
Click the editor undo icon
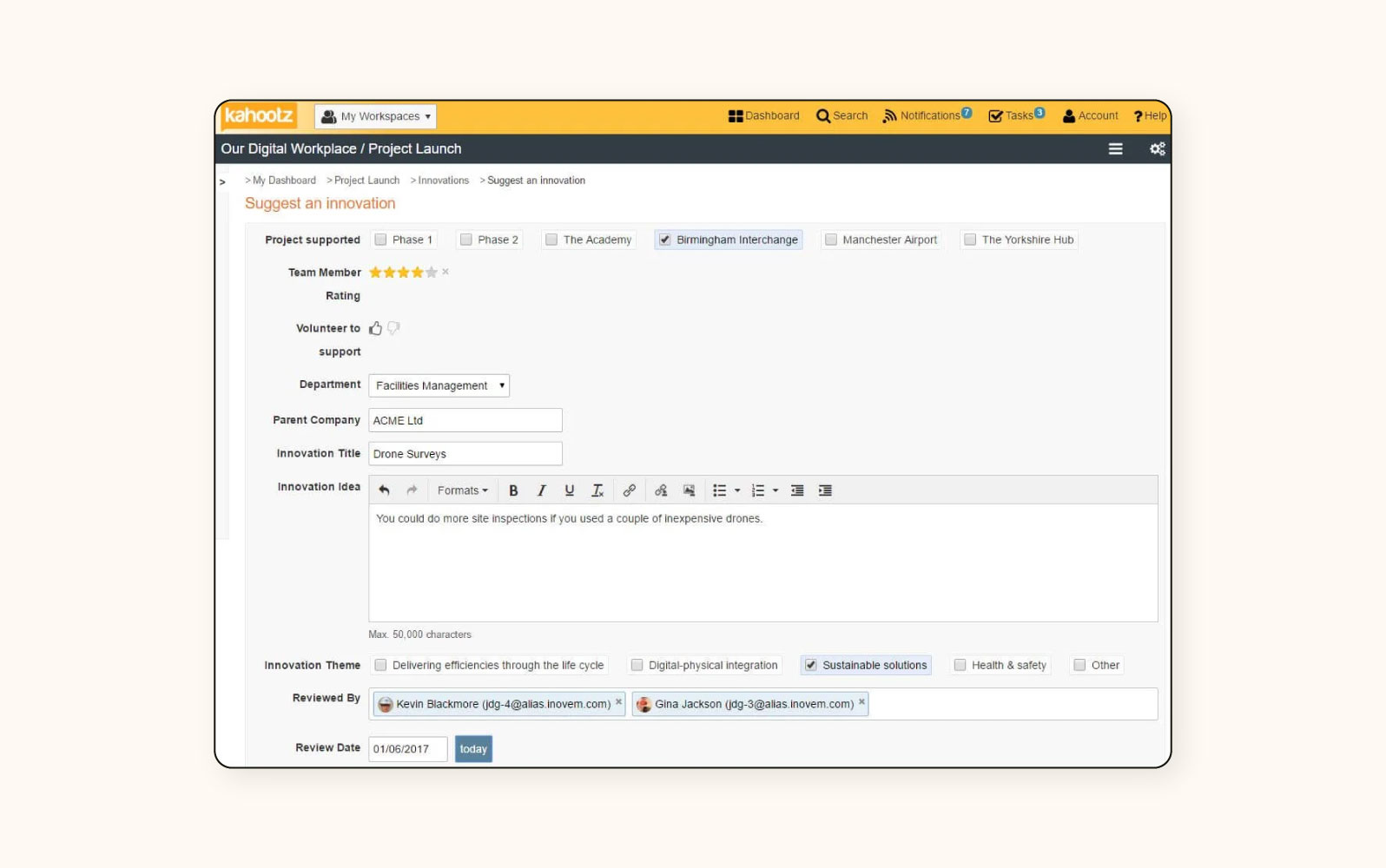[384, 490]
